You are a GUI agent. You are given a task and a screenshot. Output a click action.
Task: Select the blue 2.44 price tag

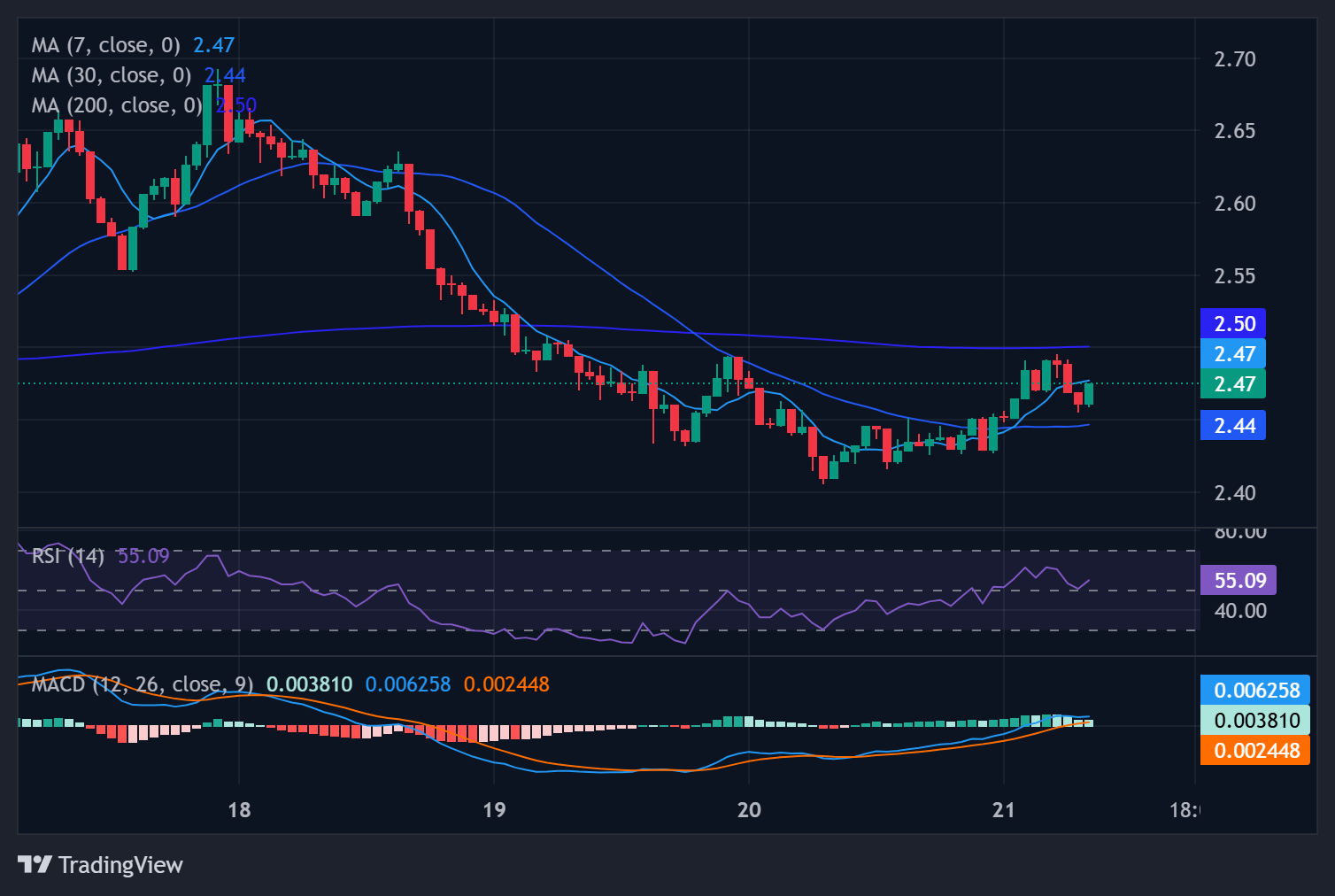1233,426
